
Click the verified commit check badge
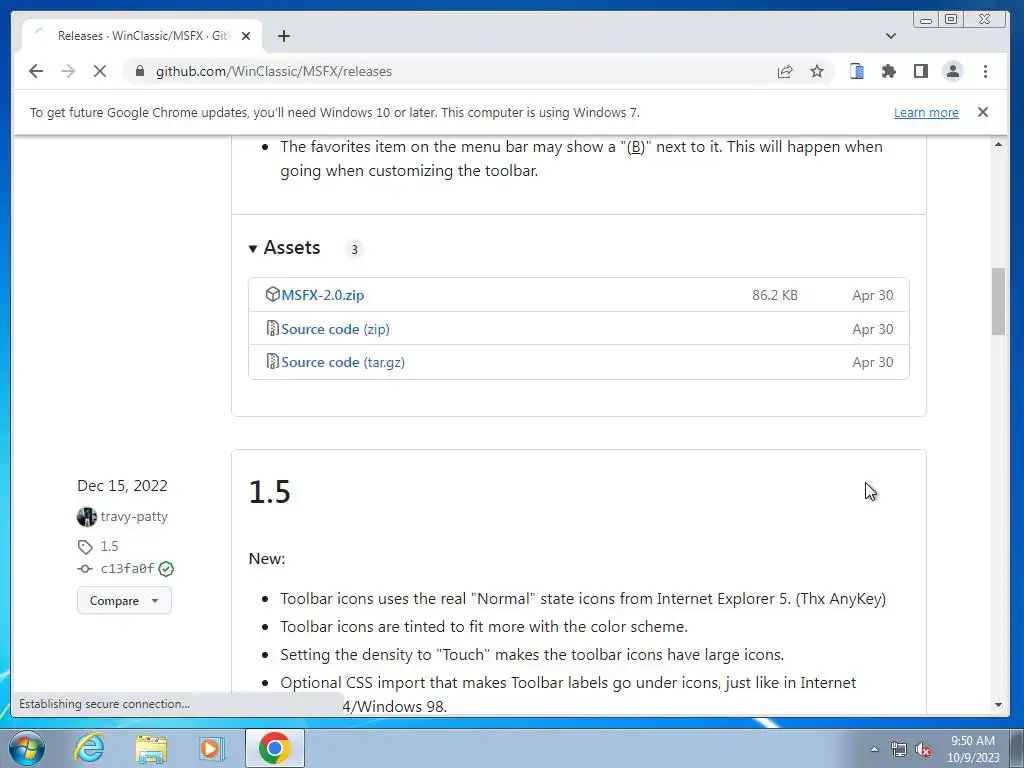pos(167,569)
